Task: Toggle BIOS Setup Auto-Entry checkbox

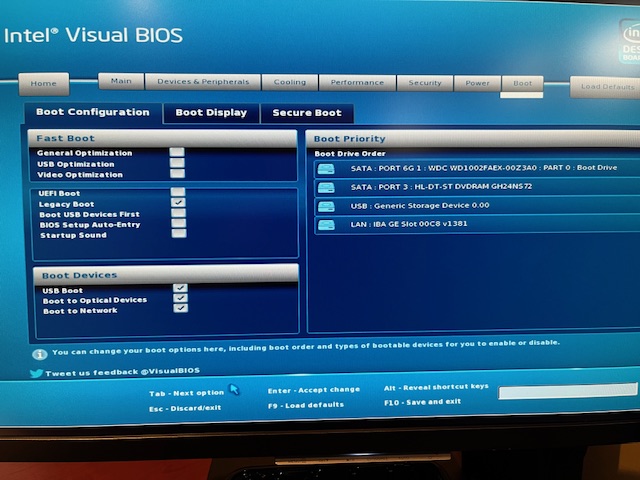Action: click(x=179, y=223)
